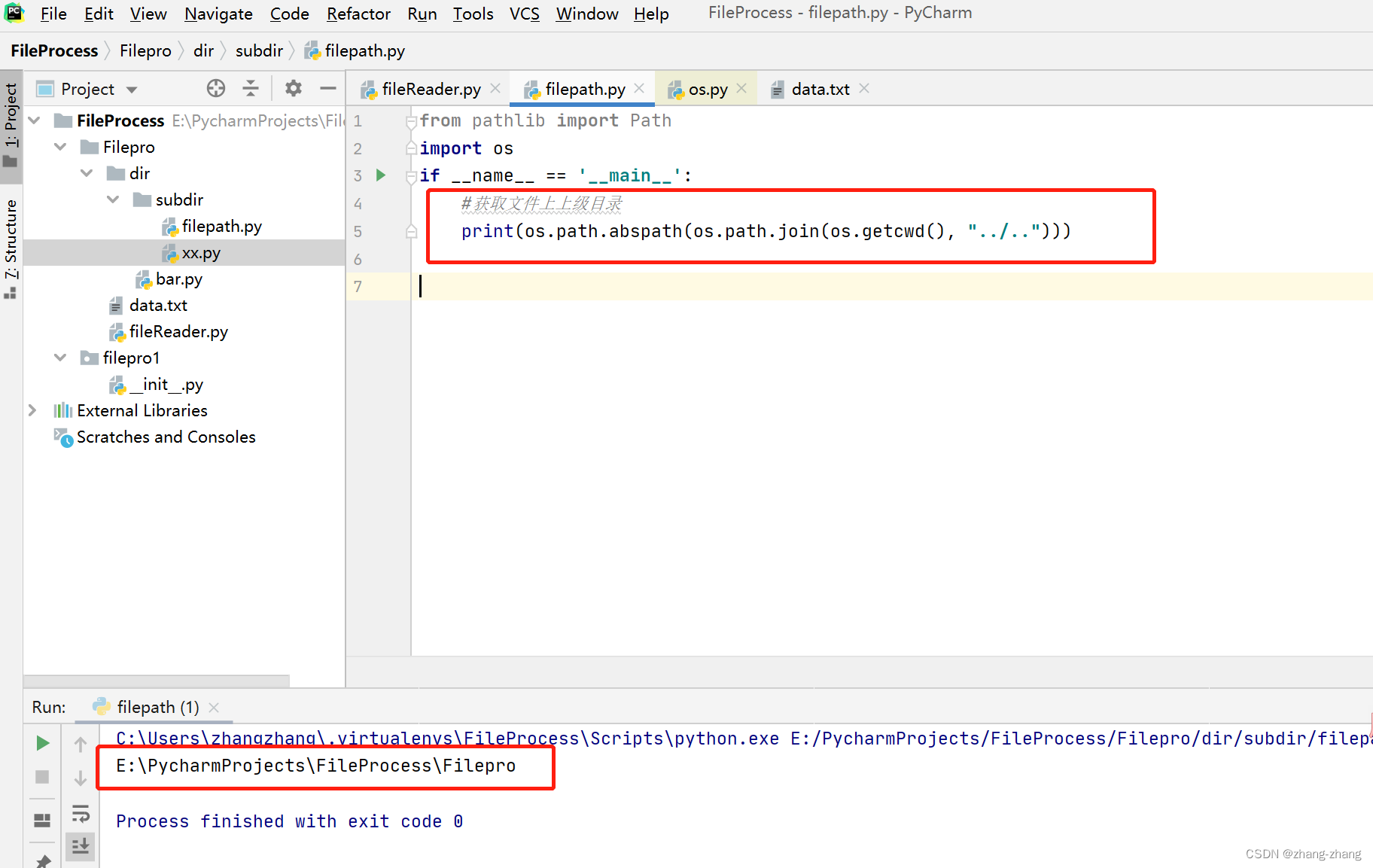Screen dimensions: 1373x868
Task: Select fileReader.py in project tree
Action: pos(178,331)
